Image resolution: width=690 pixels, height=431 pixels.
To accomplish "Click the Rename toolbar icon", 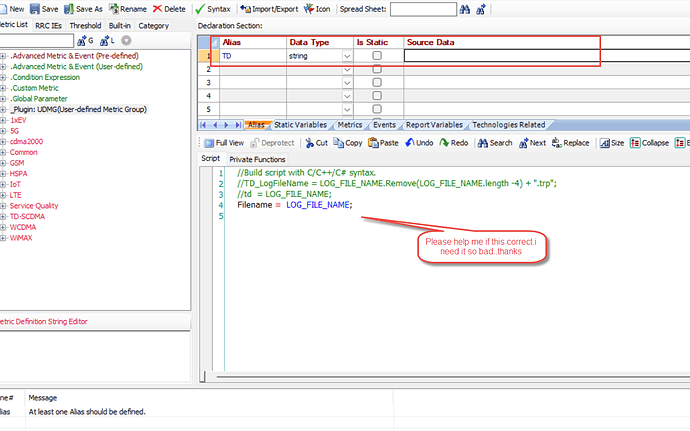I will [x=114, y=9].
